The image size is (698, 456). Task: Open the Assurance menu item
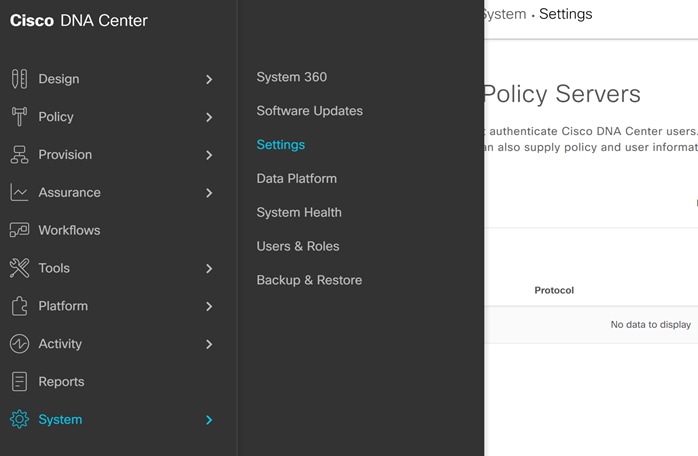pos(69,192)
